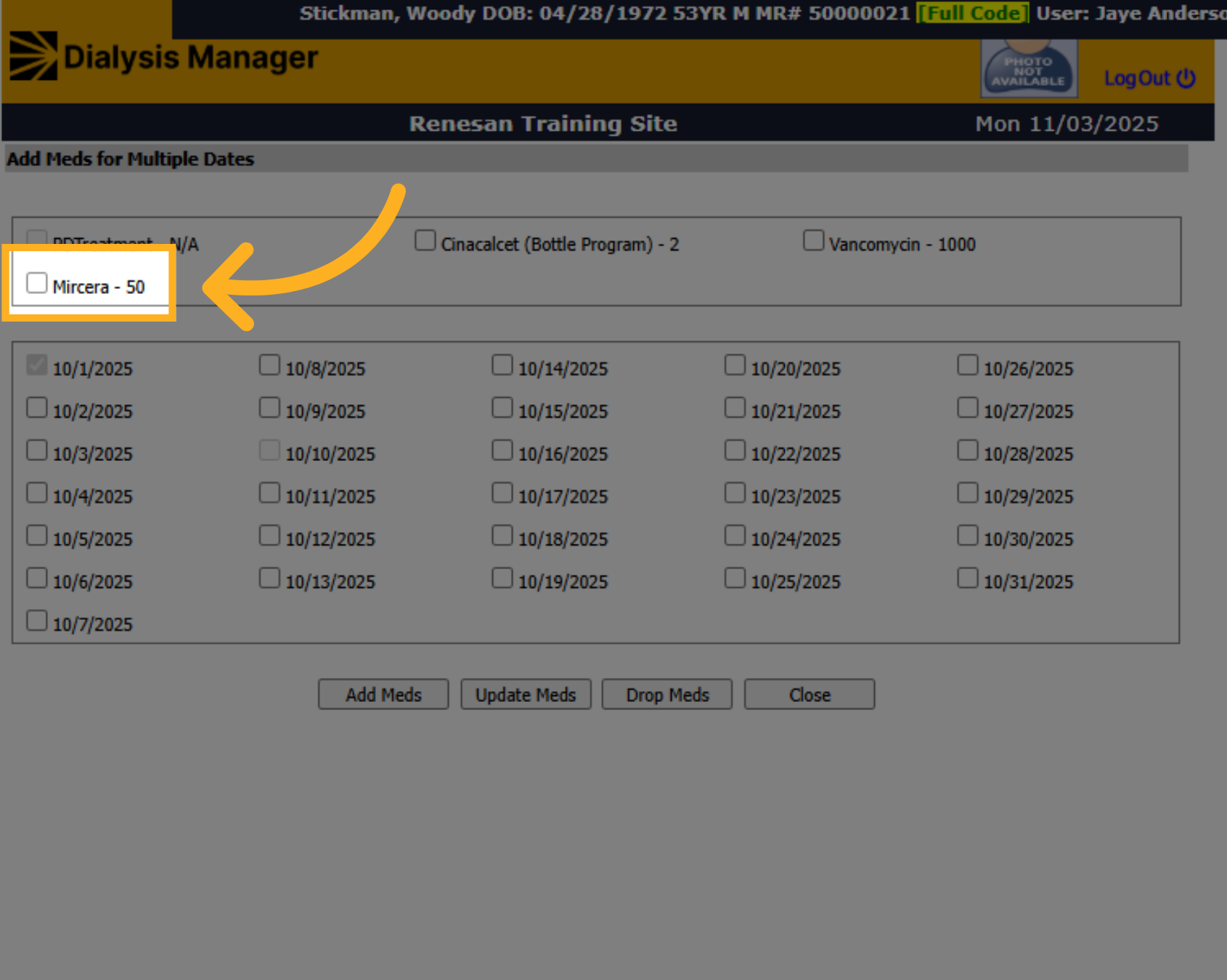
Task: Click the Full Code status badge
Action: [973, 13]
